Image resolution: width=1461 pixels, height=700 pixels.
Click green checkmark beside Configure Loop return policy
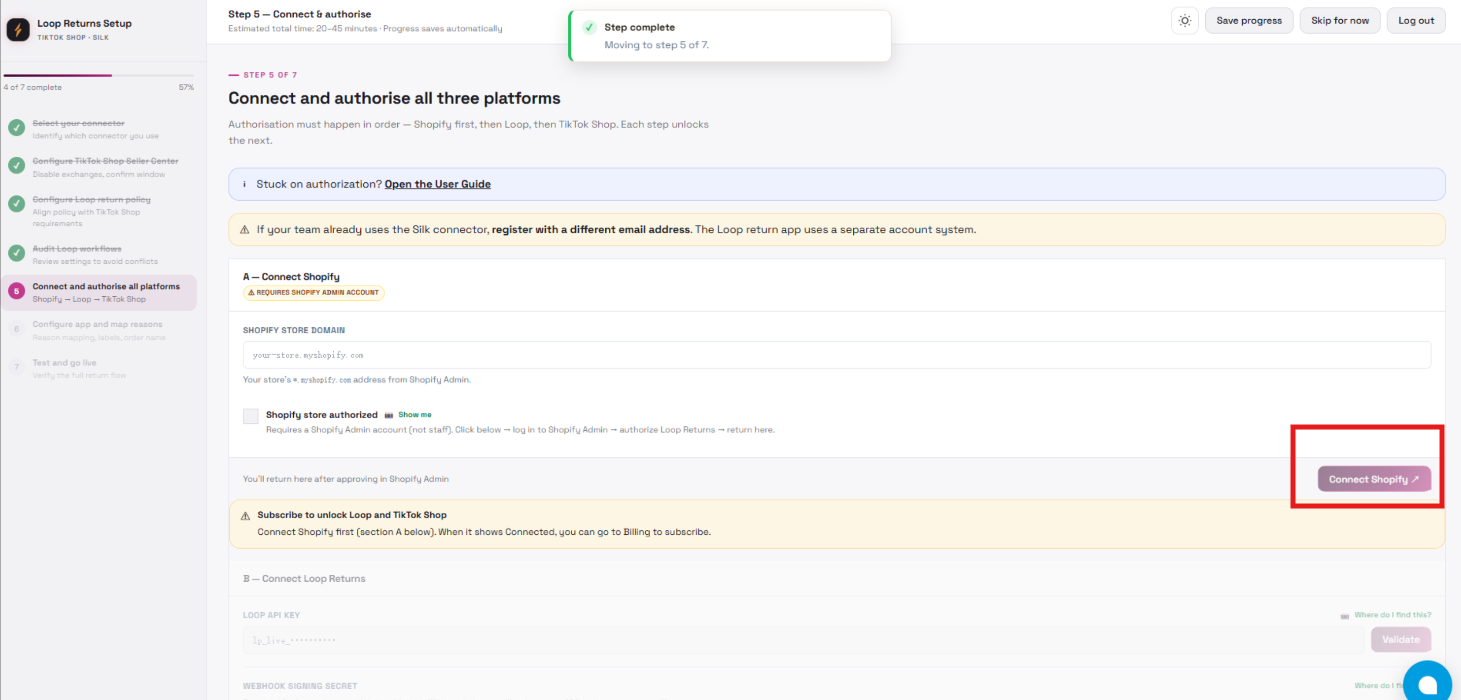[16, 204]
